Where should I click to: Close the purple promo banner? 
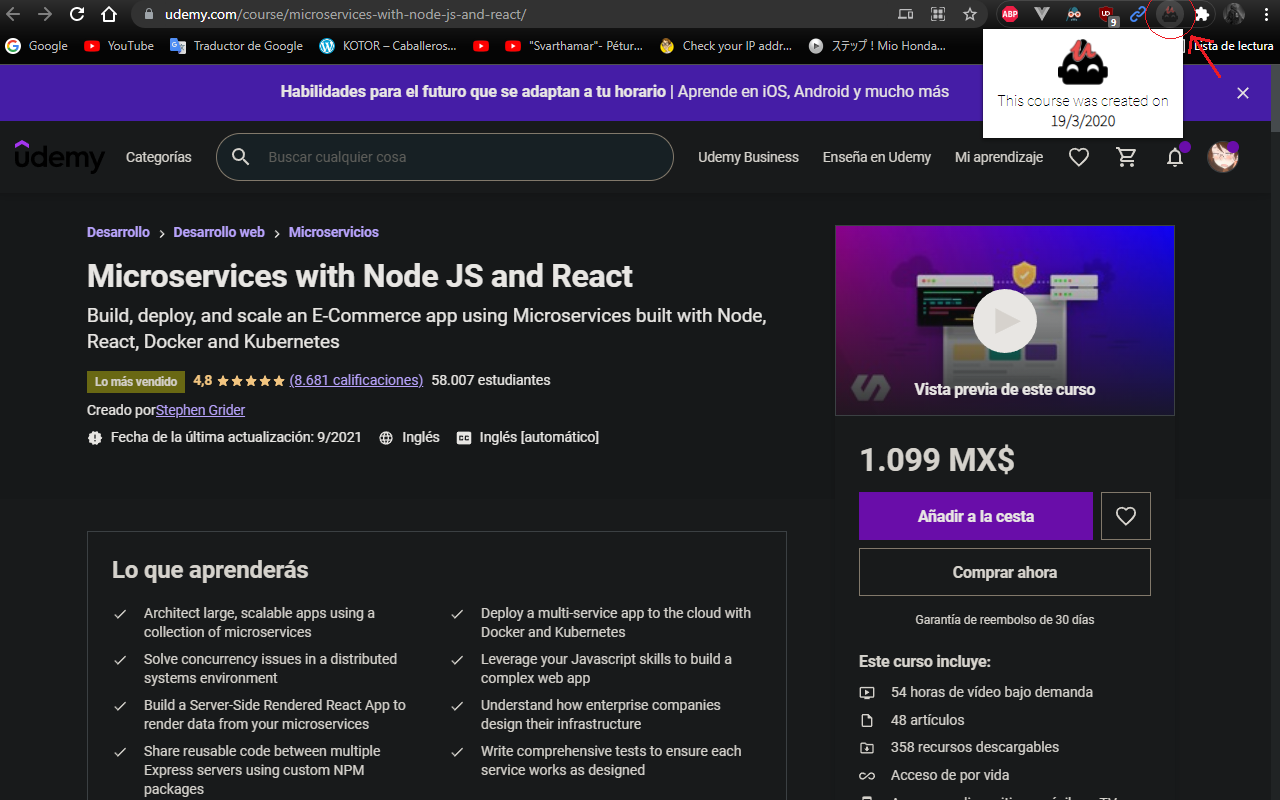click(x=1243, y=93)
